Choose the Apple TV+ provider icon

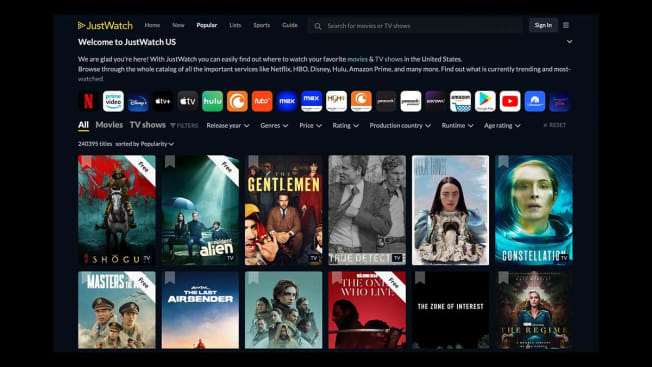coord(163,101)
